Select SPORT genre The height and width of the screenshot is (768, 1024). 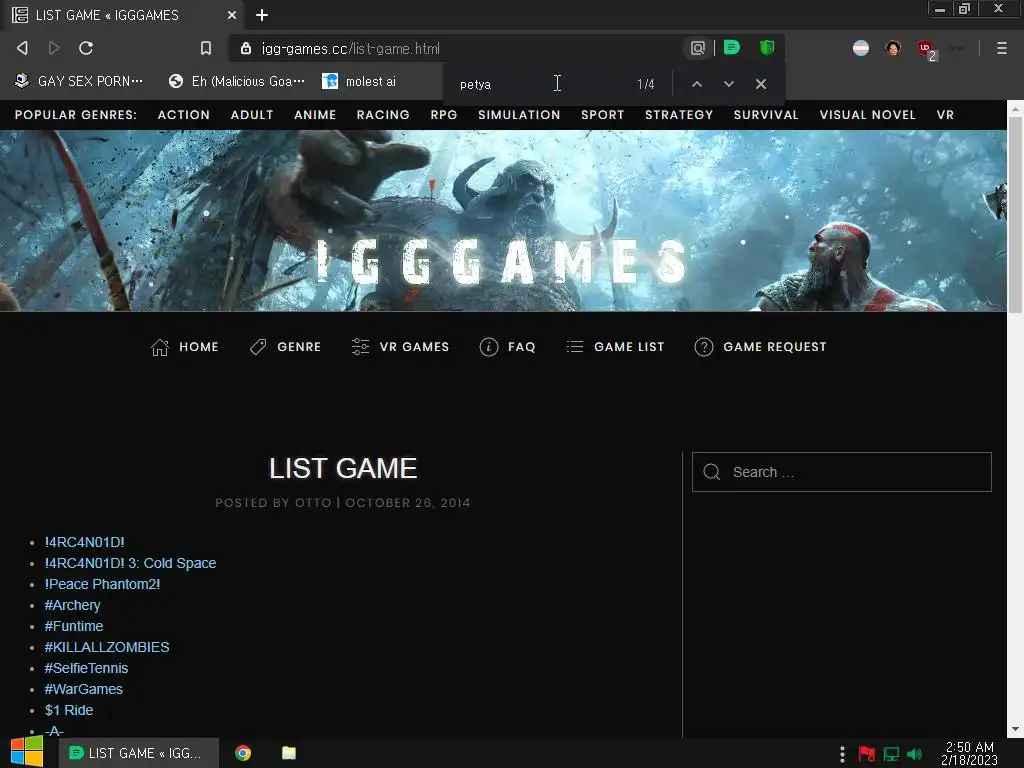(x=603, y=115)
